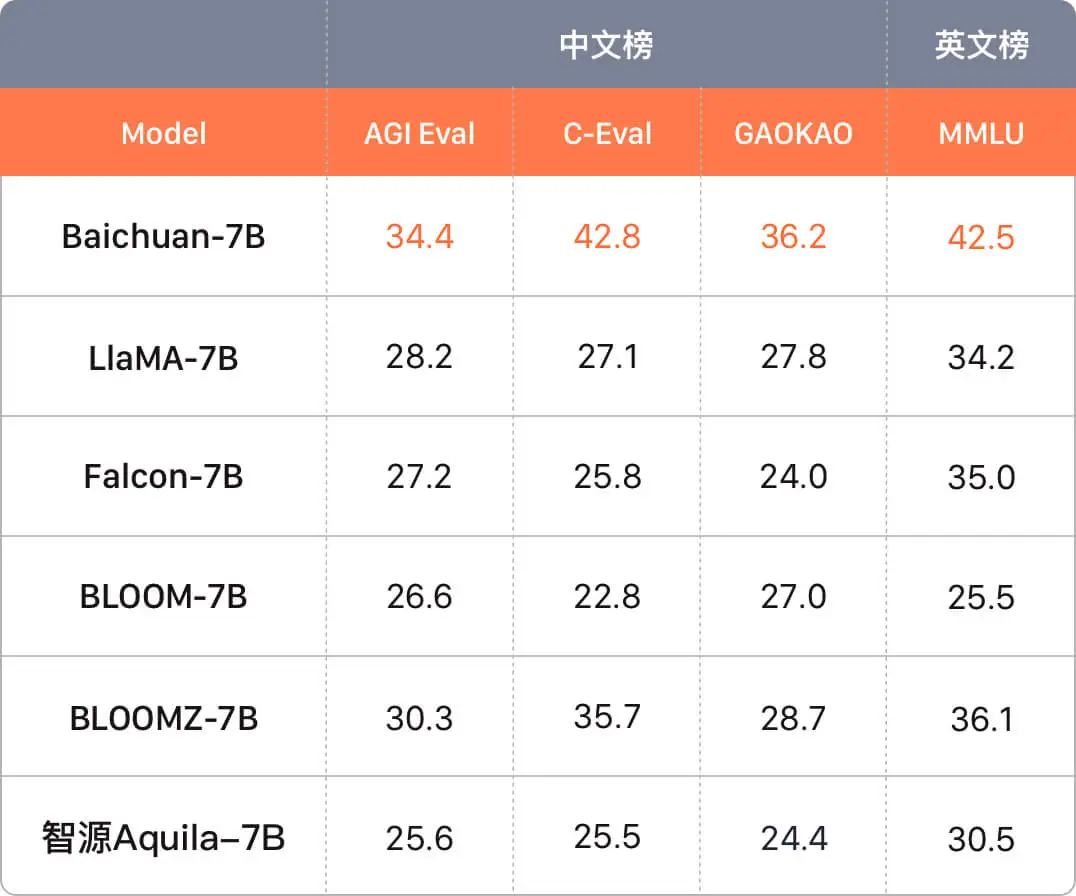Select the Baichuan-7B row label
The height and width of the screenshot is (896, 1076).
tap(163, 236)
